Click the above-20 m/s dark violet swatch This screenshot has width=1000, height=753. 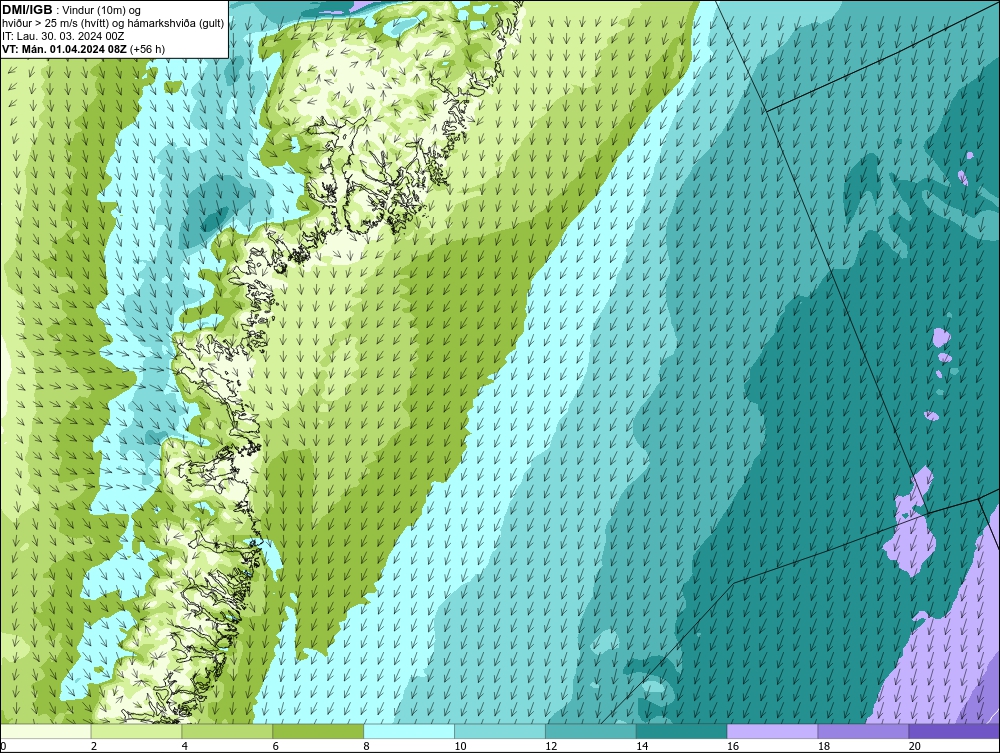pyautogui.click(x=954, y=731)
